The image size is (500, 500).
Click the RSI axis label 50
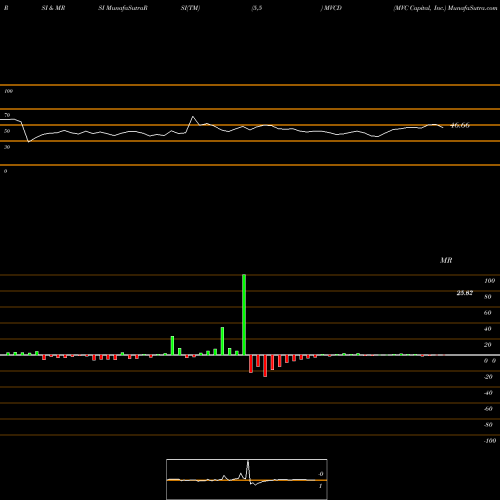tap(7, 131)
